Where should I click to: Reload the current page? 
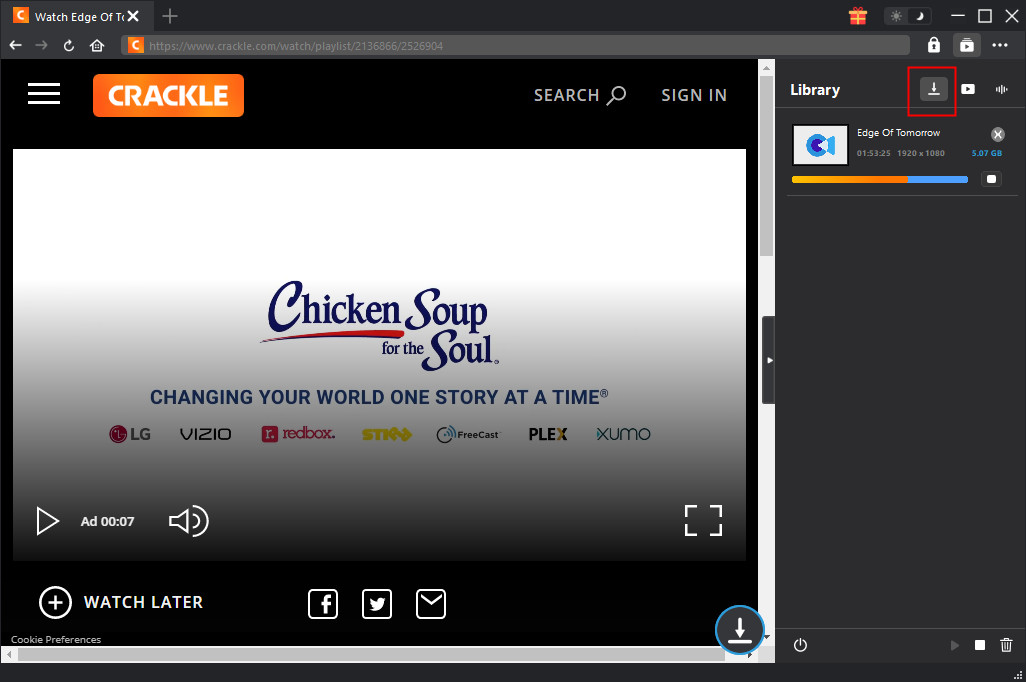pos(69,46)
